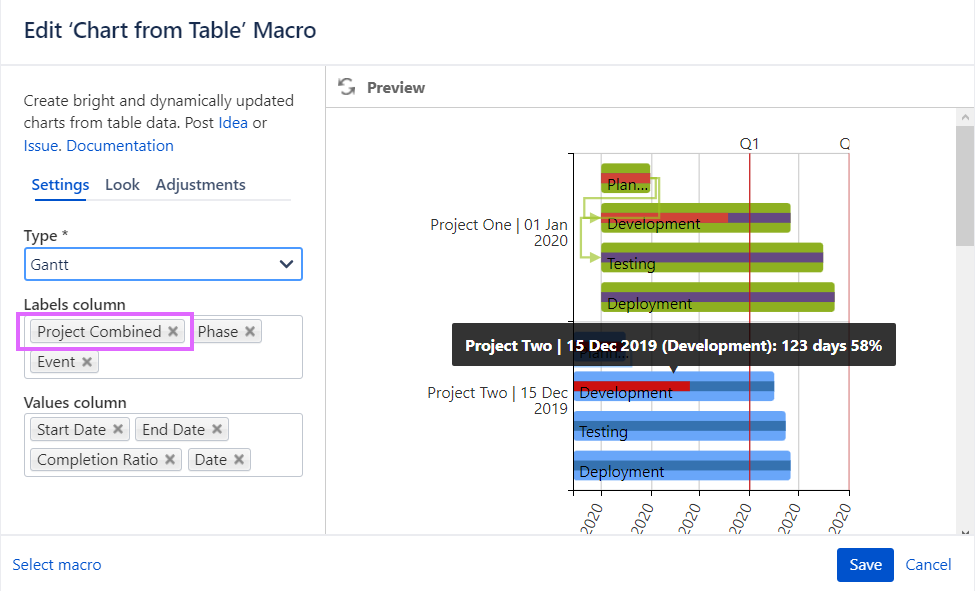Remove the Phase label tag

pyautogui.click(x=250, y=331)
